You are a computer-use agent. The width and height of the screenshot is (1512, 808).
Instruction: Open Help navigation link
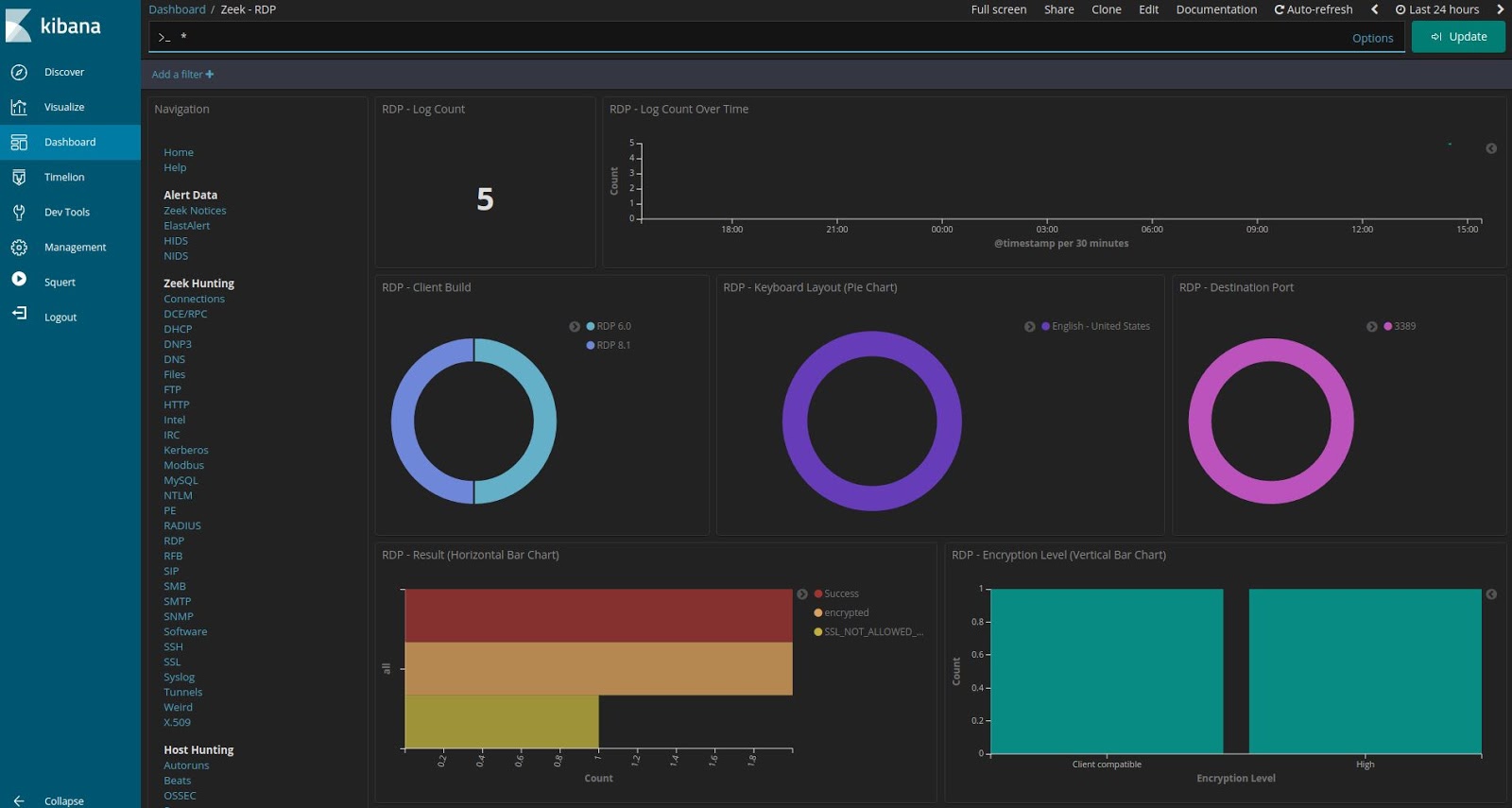point(175,167)
